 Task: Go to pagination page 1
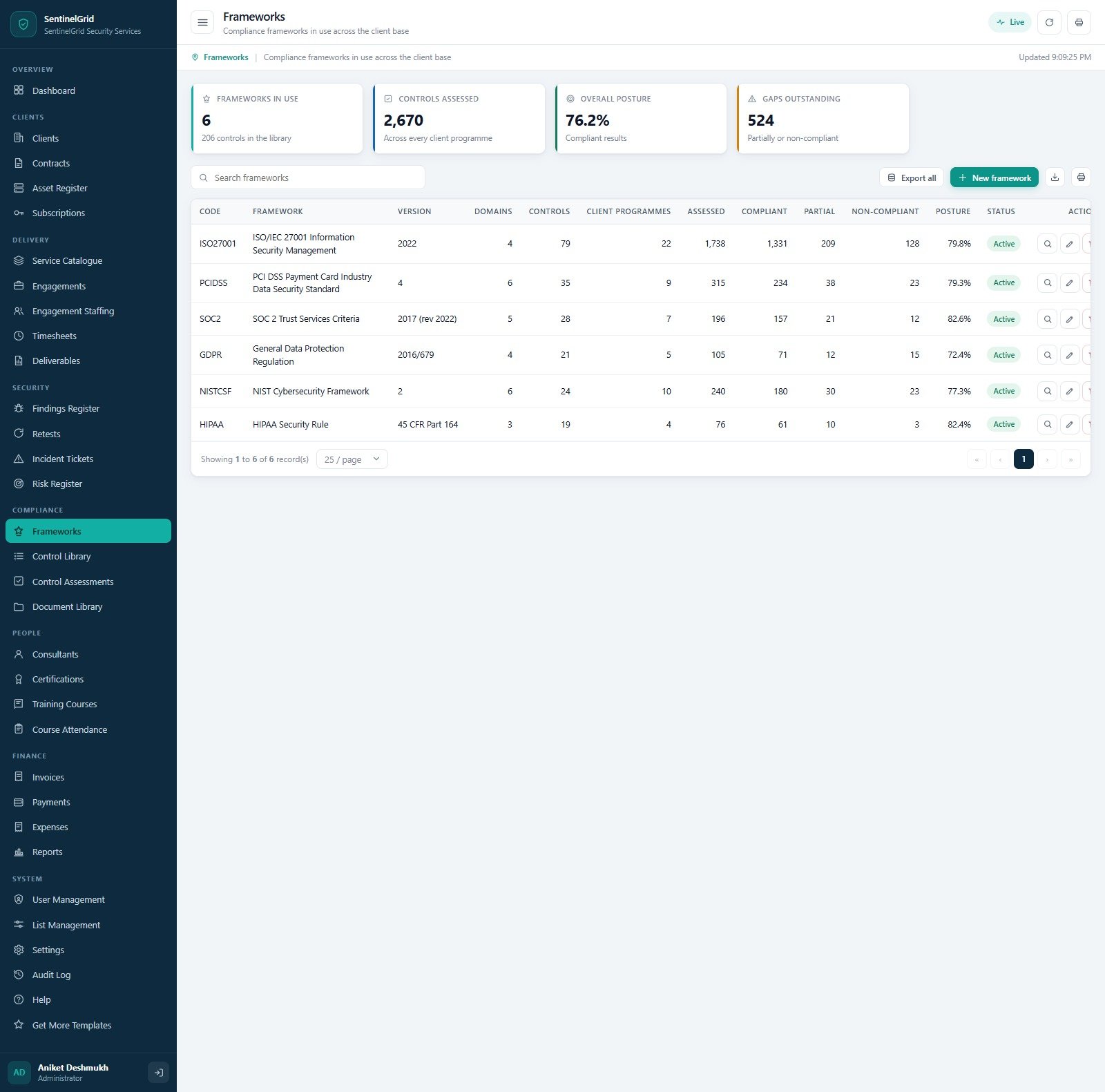click(1024, 459)
